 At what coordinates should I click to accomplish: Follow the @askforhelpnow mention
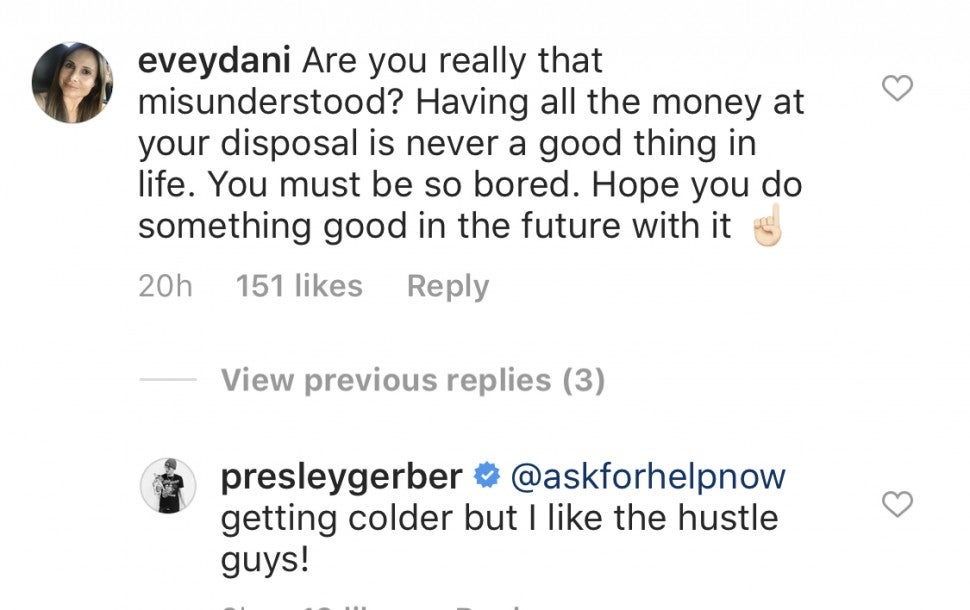pos(648,478)
